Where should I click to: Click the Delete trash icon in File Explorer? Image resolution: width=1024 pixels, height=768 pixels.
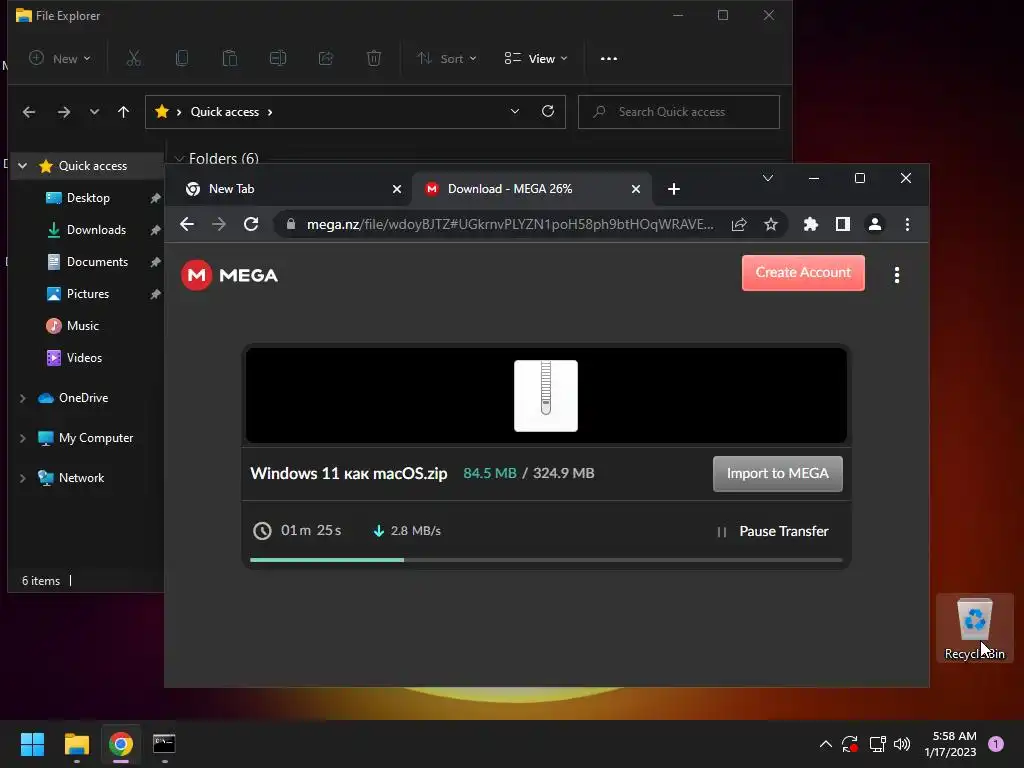(x=374, y=59)
